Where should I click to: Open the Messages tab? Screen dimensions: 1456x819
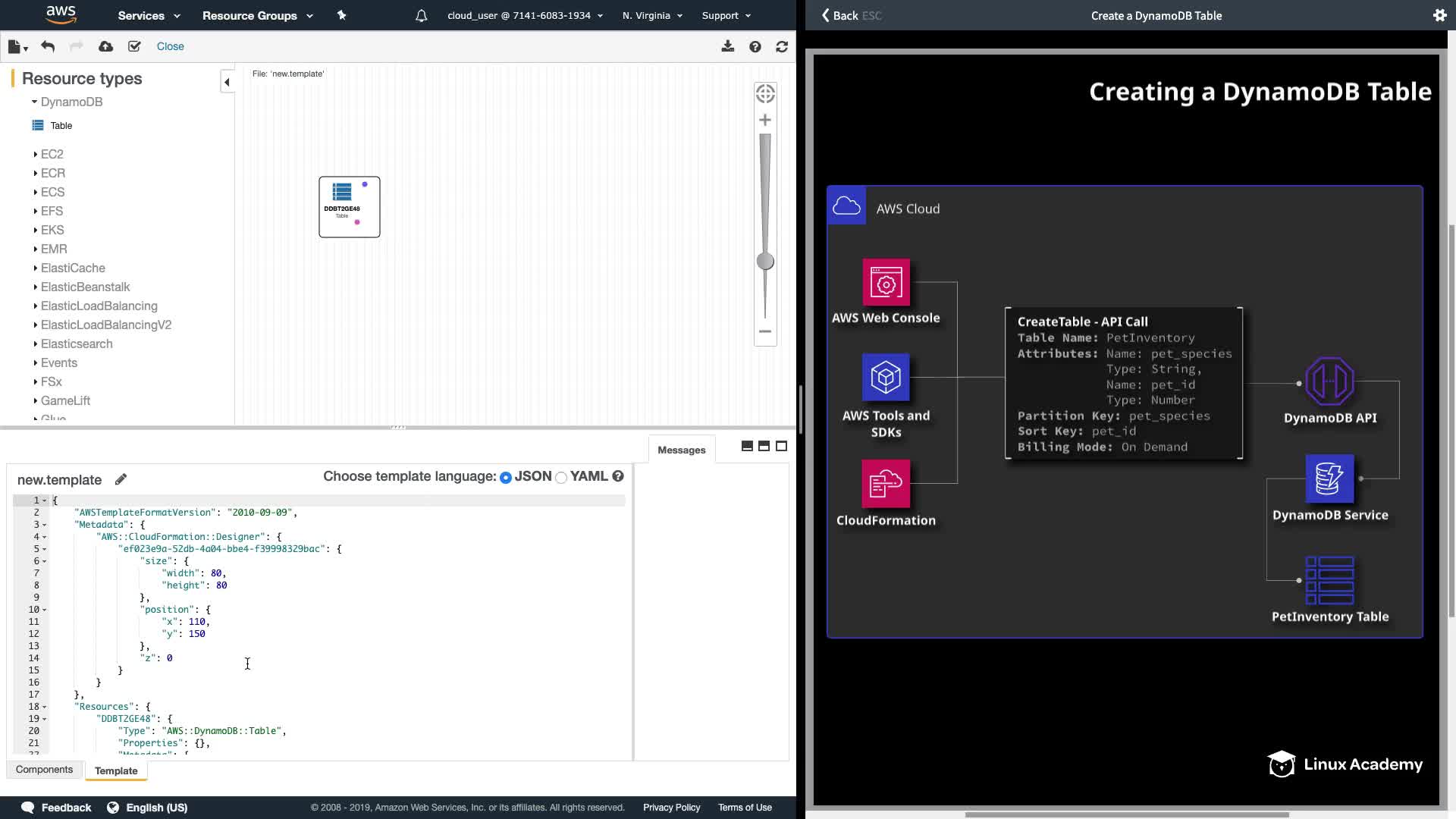pyautogui.click(x=681, y=450)
